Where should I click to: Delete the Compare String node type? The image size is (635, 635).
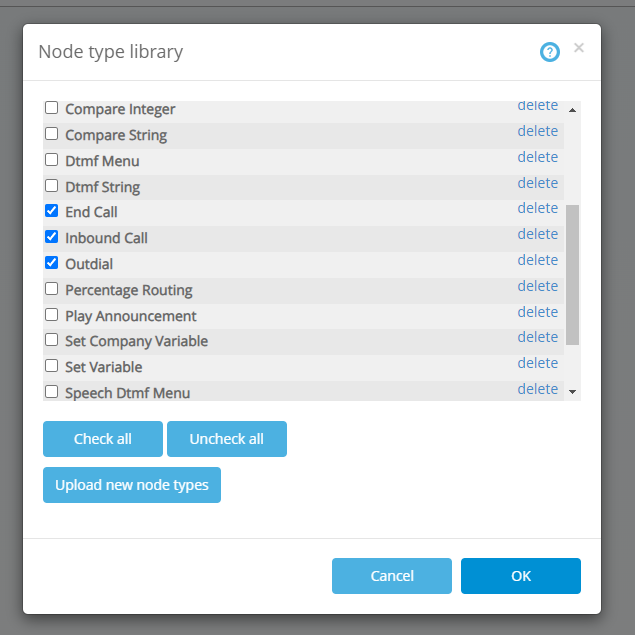tap(538, 131)
